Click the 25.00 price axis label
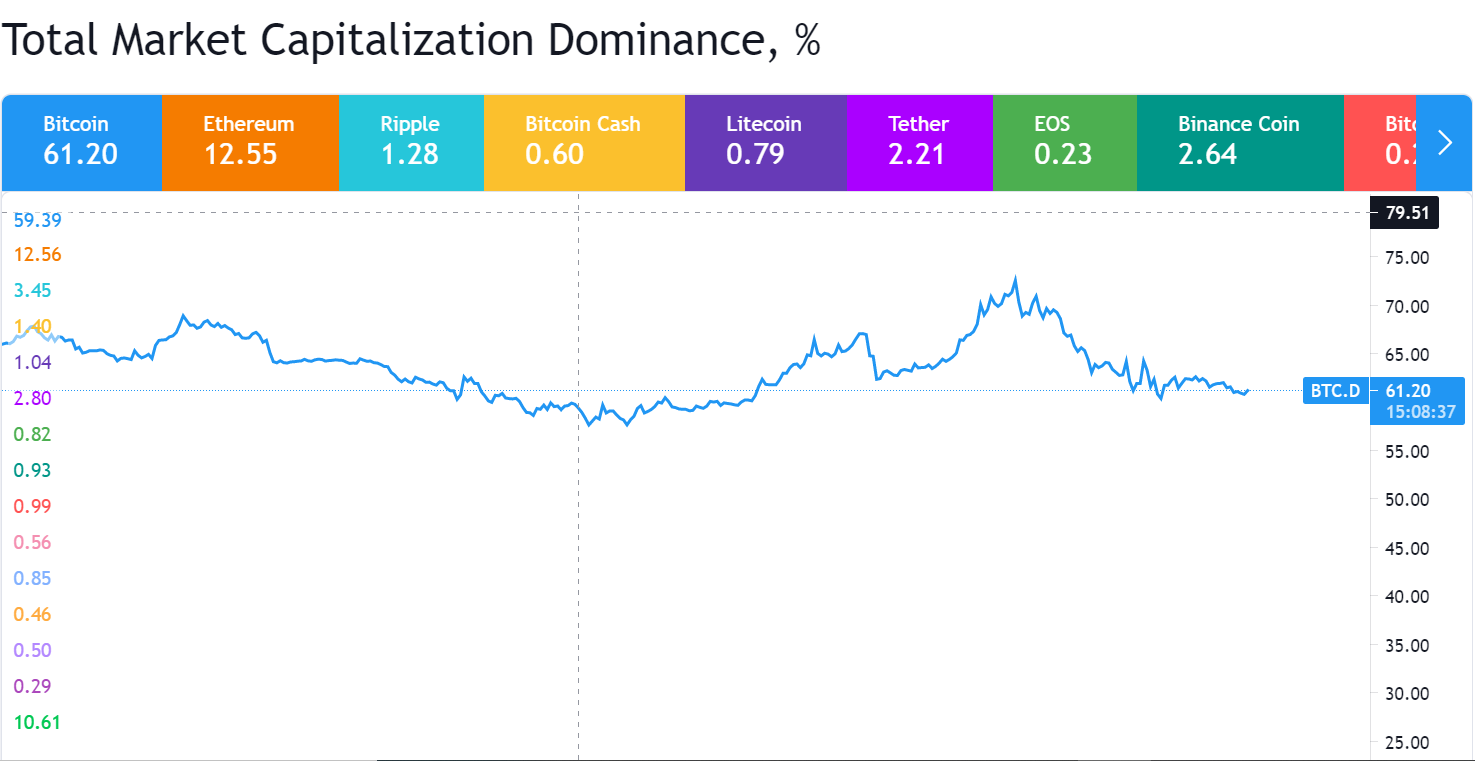The width and height of the screenshot is (1475, 761). coord(1407,742)
